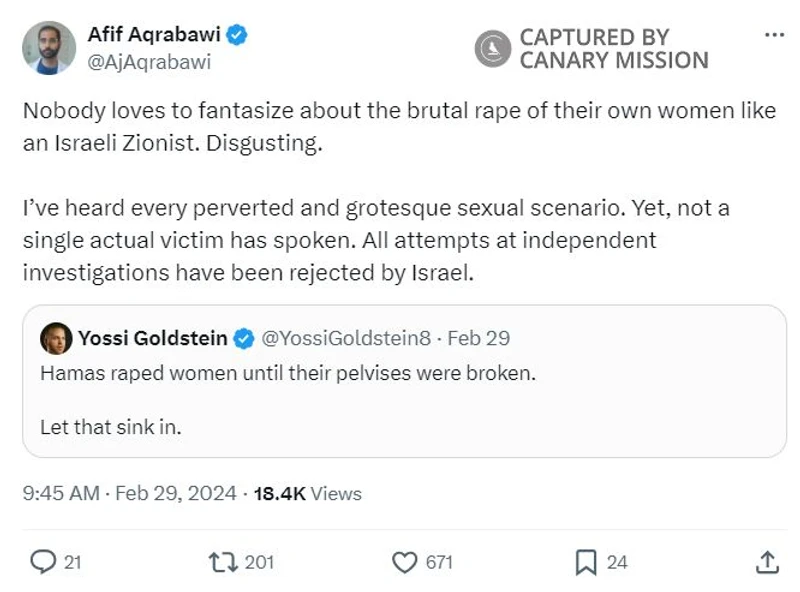Open the @AjAqrabawi handle link
This screenshot has width=800, height=592.
149,61
